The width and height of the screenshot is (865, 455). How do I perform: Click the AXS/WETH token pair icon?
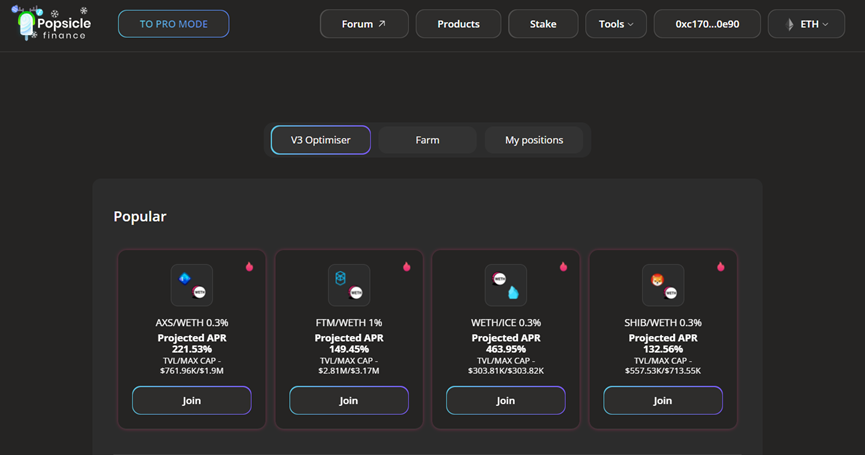pos(192,285)
